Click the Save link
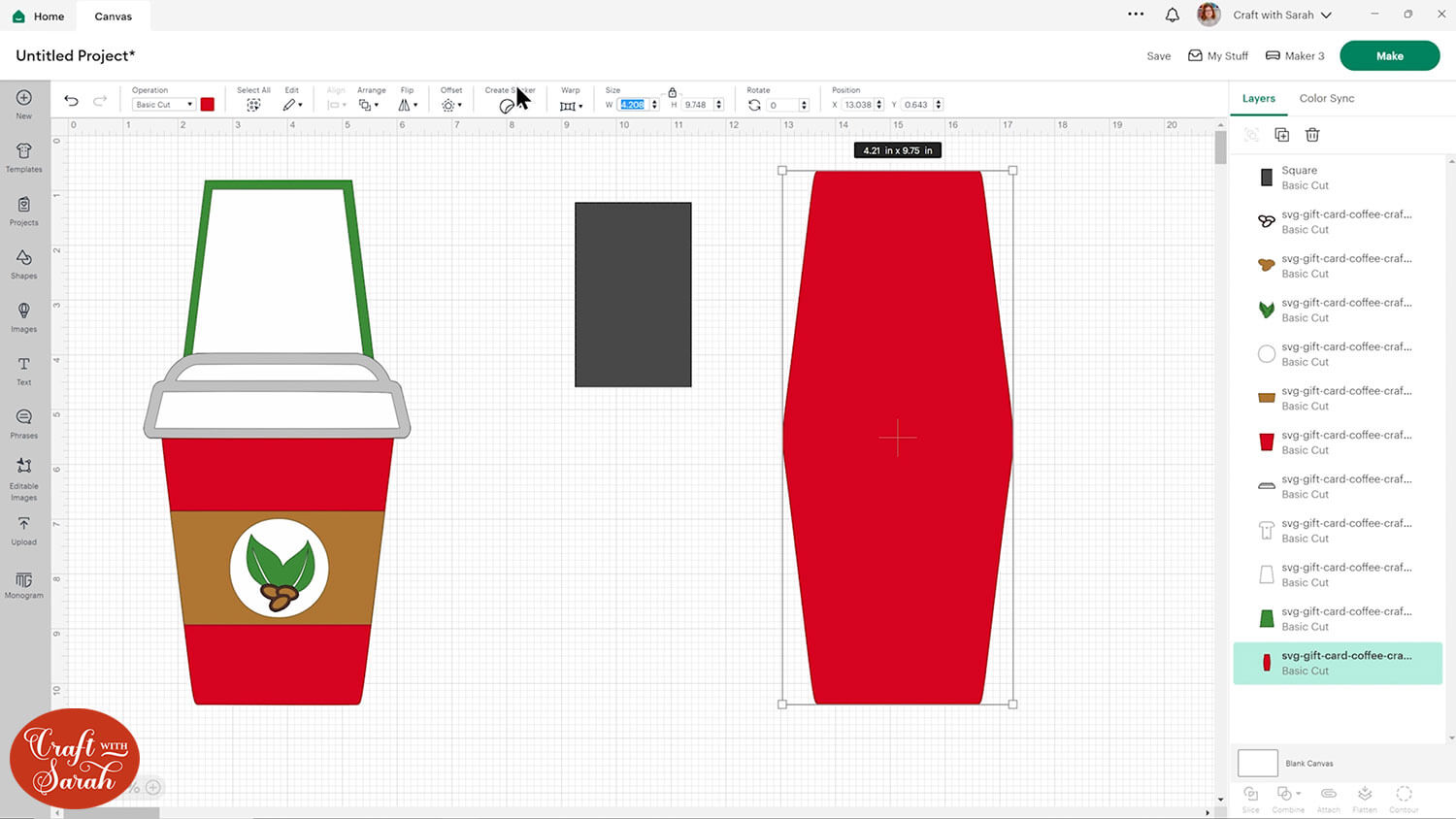The height and width of the screenshot is (819, 1456). 1158,56
